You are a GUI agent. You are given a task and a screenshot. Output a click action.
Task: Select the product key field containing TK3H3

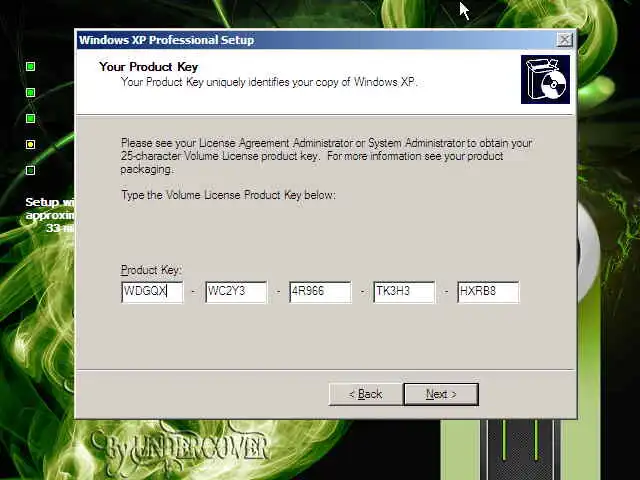tap(404, 292)
